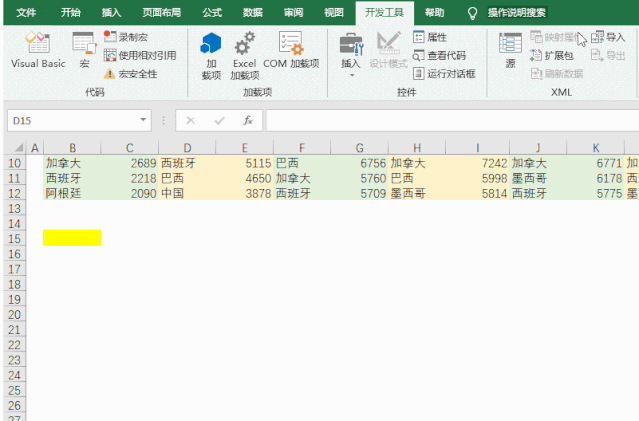639x421 pixels.
Task: Open the 加载项 add-ins button
Action: click(x=211, y=55)
